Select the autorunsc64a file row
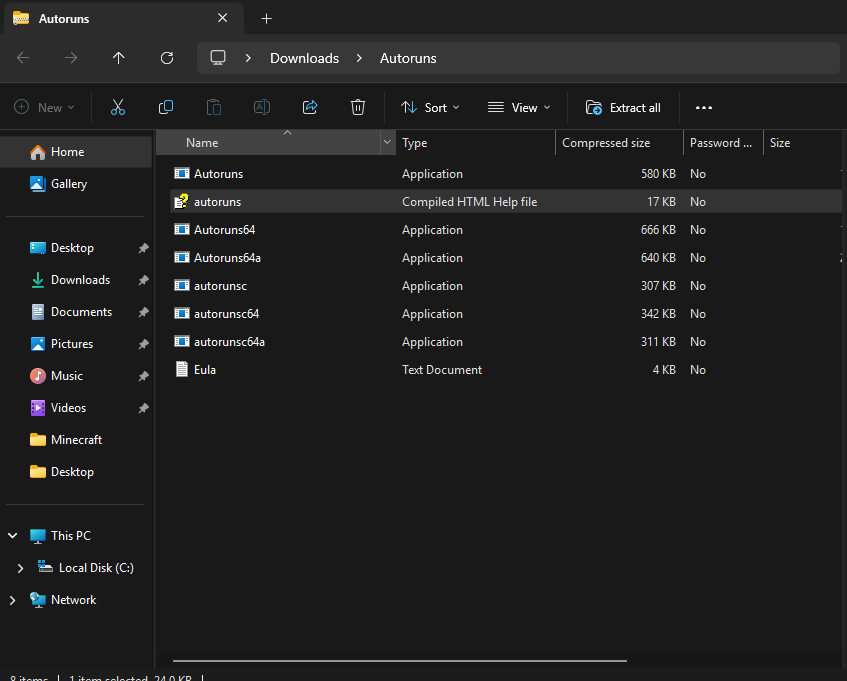 click(506, 342)
